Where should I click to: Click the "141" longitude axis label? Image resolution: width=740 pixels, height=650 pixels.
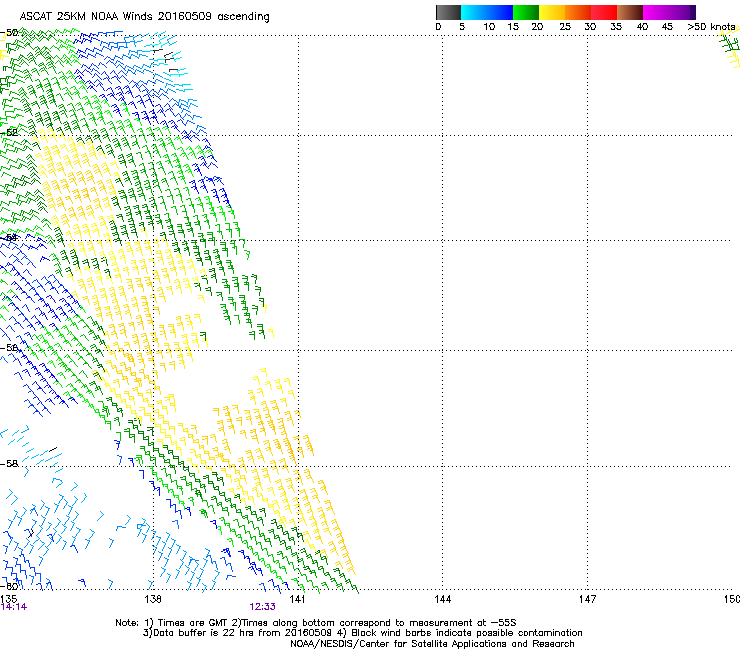pos(297,599)
